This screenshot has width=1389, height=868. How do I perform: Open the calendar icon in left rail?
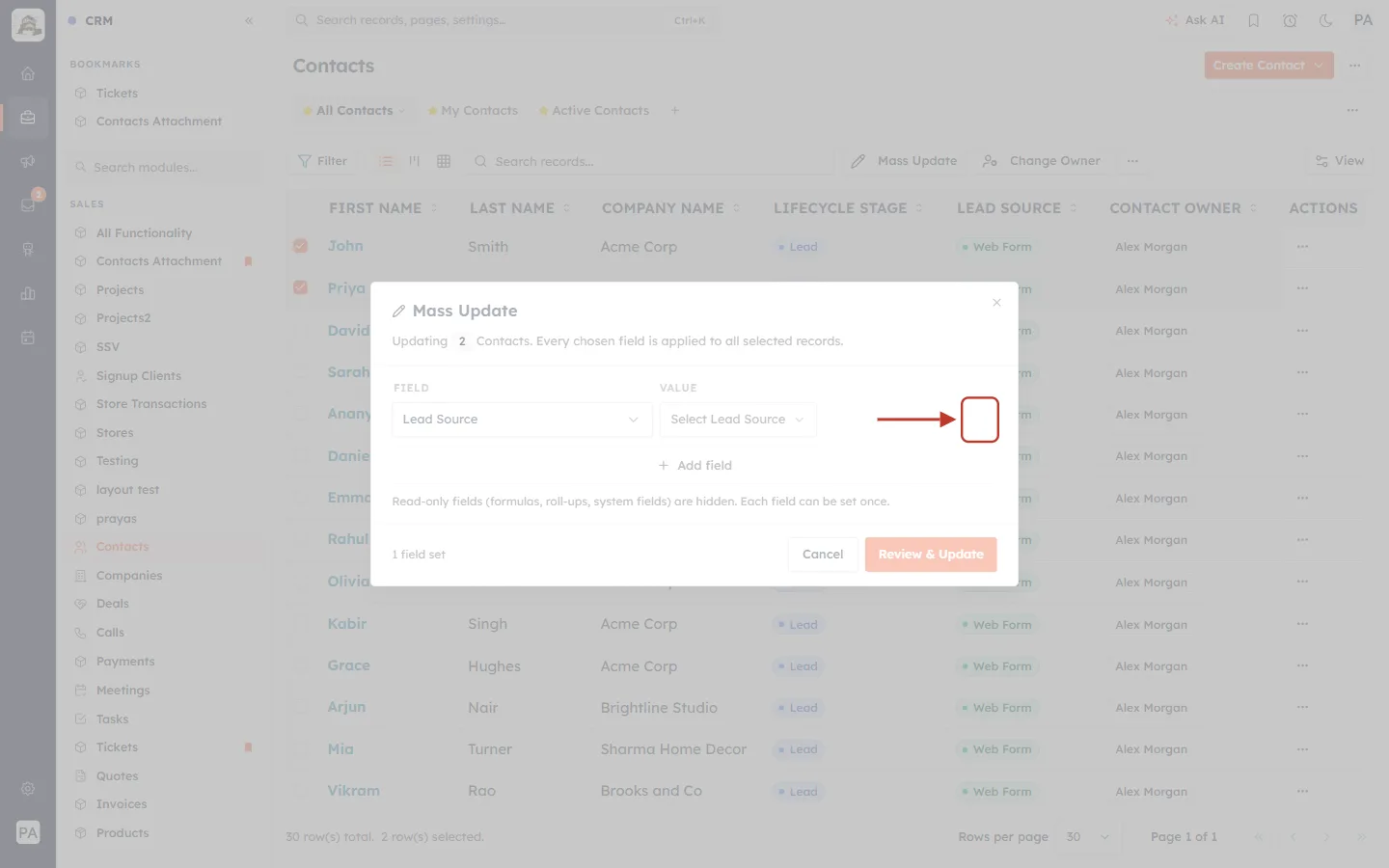pos(28,338)
